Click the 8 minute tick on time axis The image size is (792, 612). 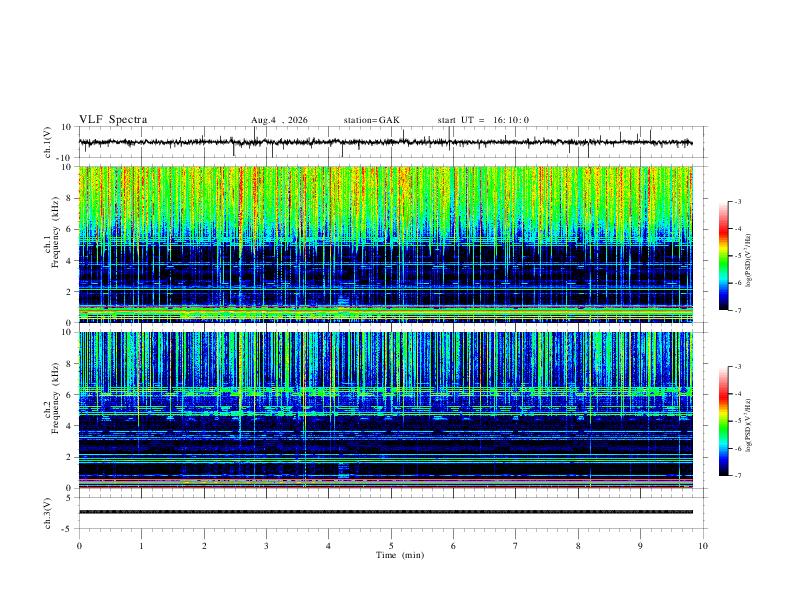(578, 546)
